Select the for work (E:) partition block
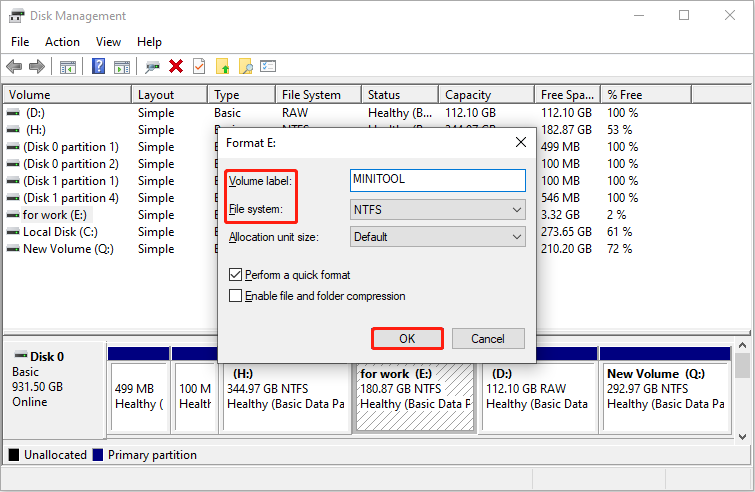This screenshot has height=492, width=755. (x=415, y=396)
